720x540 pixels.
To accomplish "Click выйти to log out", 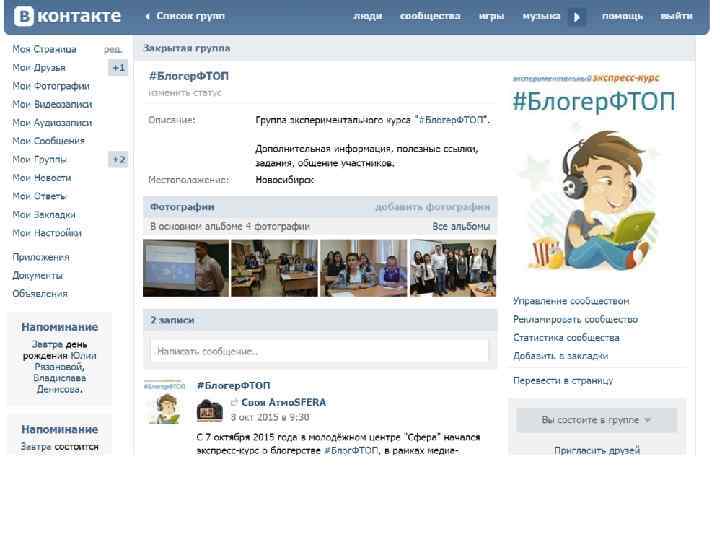I will click(676, 16).
